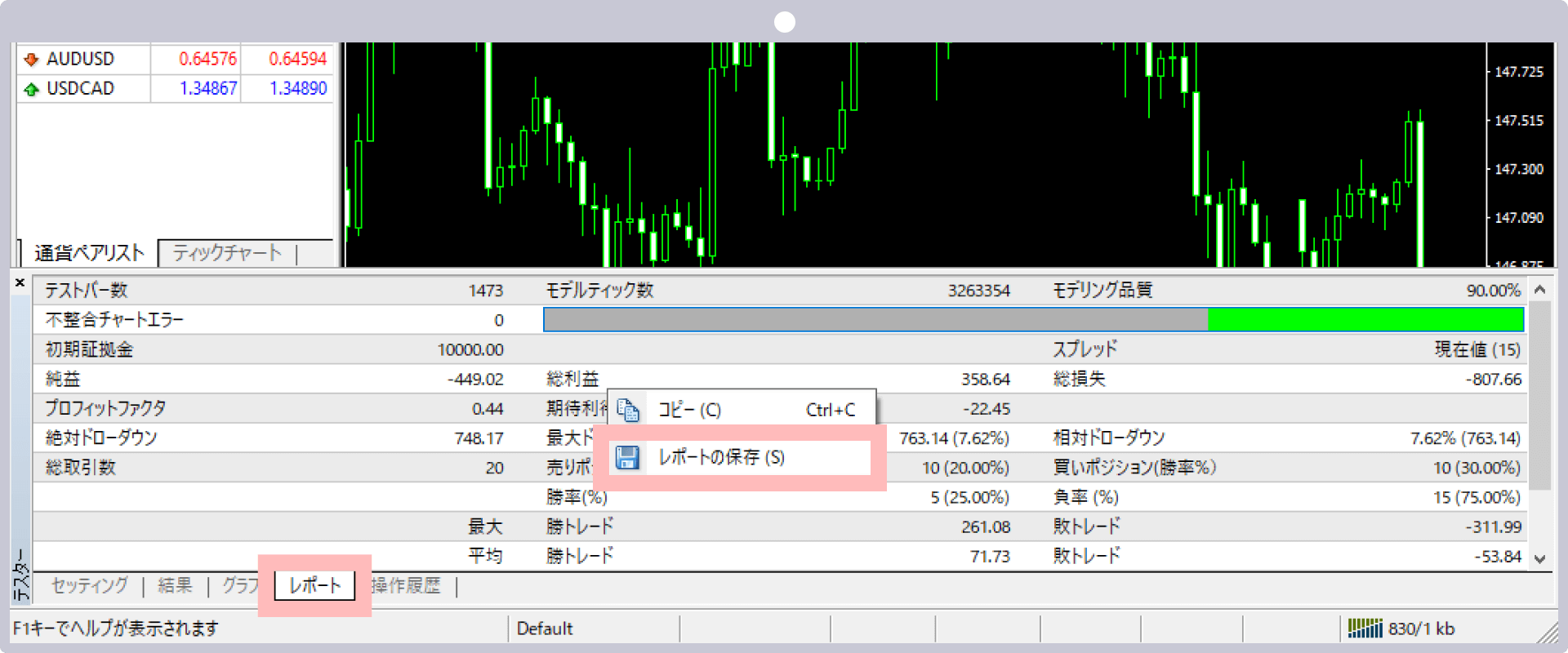Click price label 147.300 on chart axis
This screenshot has width=1568, height=653.
(x=1519, y=169)
